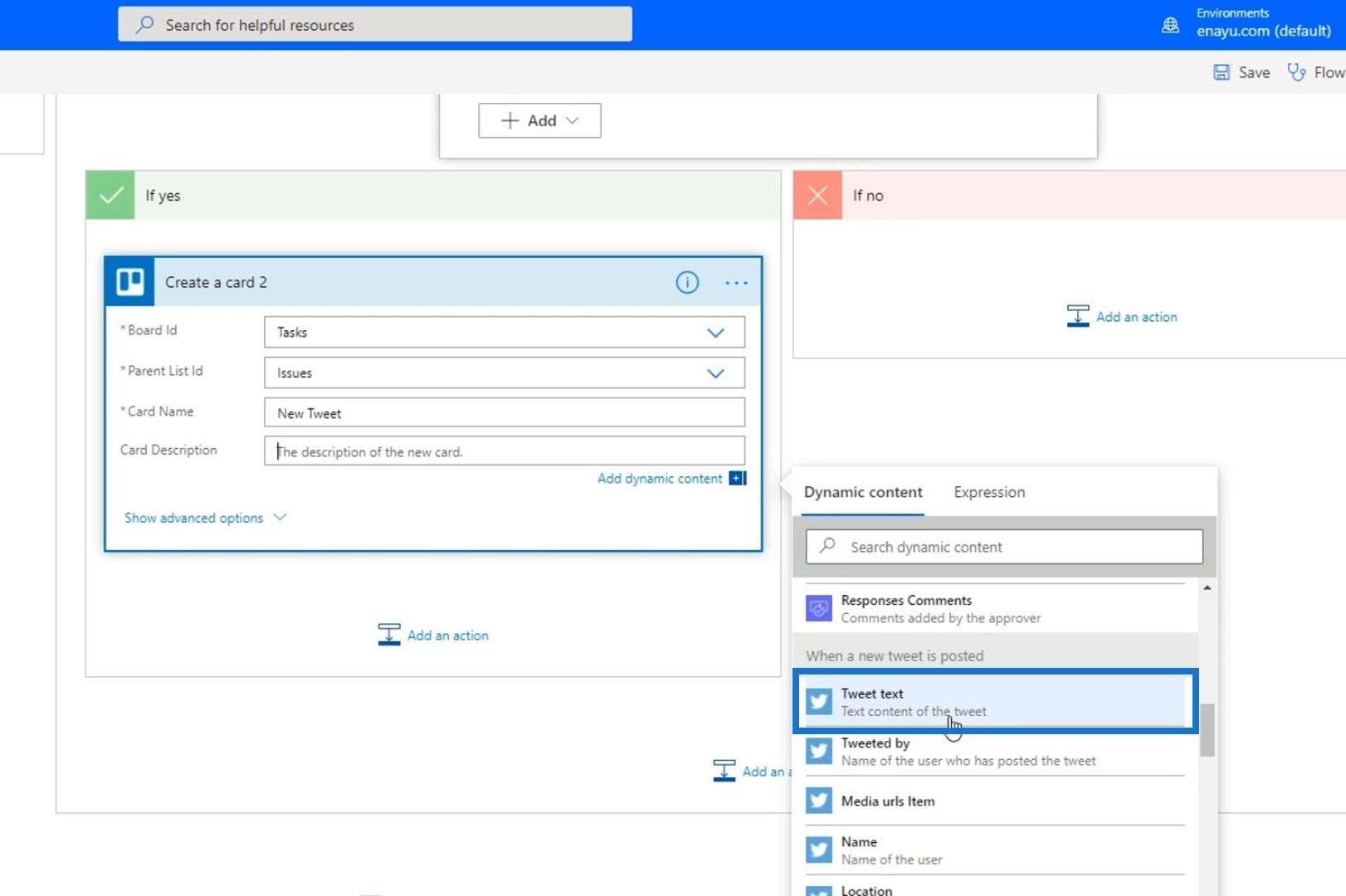Click the Twitter icon beside Media urls Item

[x=819, y=801]
